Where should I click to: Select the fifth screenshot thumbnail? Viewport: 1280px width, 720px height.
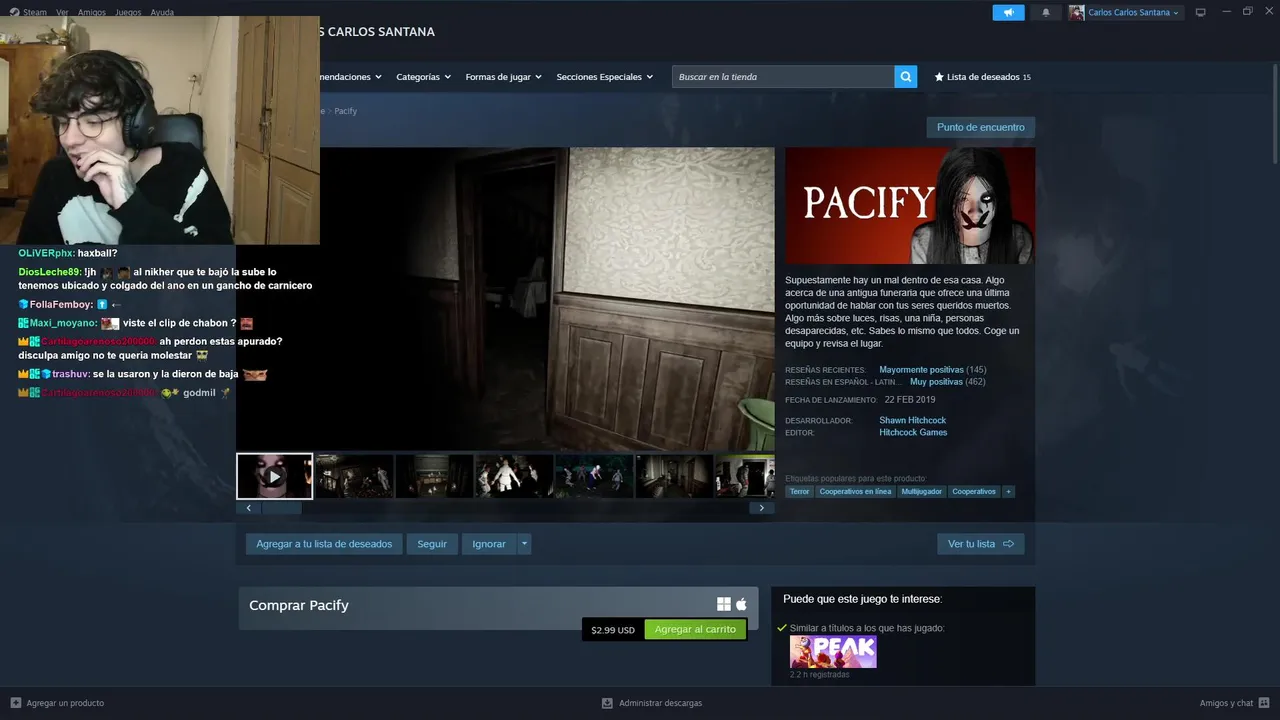(x=594, y=476)
